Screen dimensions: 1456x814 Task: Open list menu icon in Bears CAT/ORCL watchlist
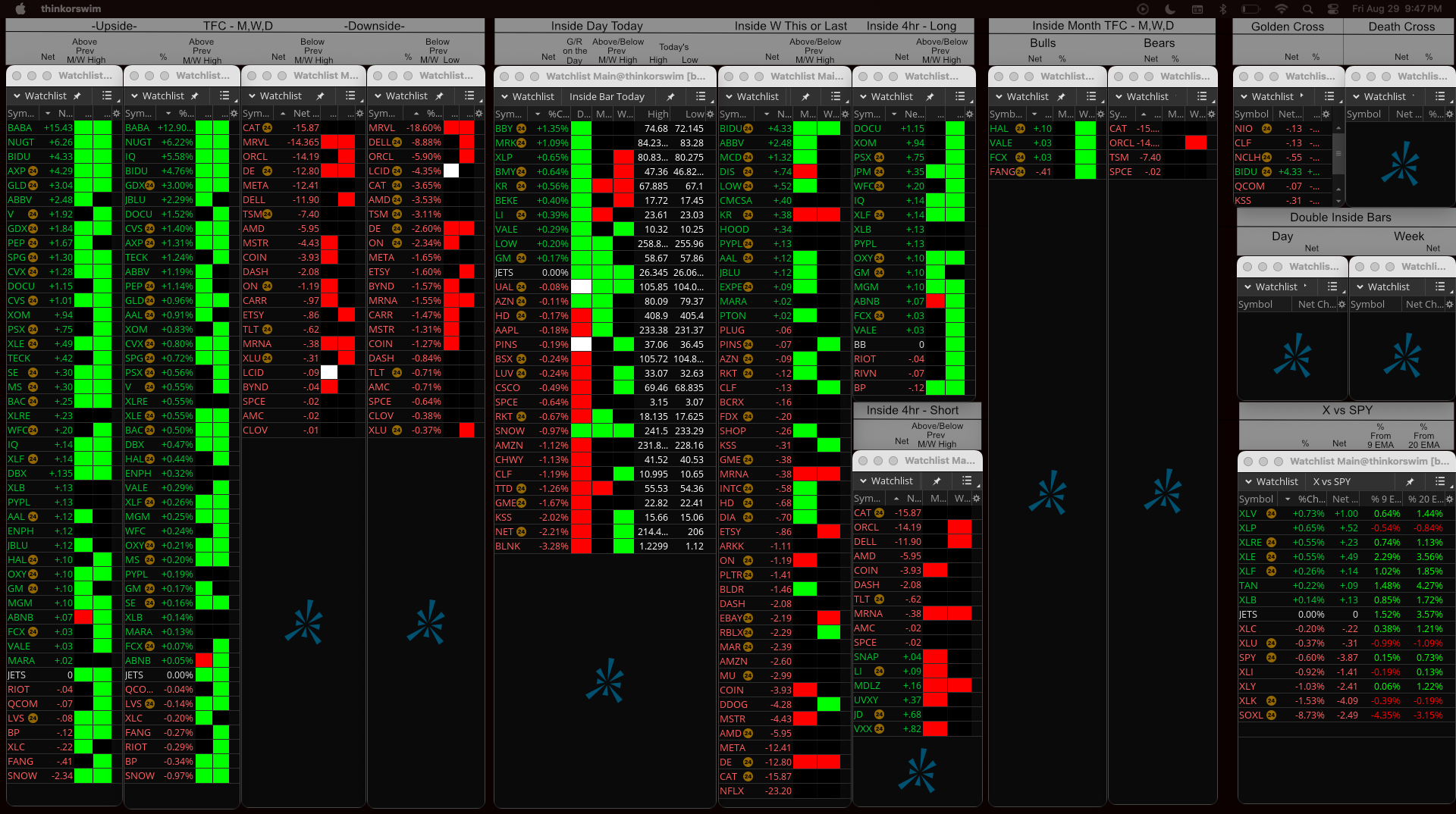pos(1202,97)
